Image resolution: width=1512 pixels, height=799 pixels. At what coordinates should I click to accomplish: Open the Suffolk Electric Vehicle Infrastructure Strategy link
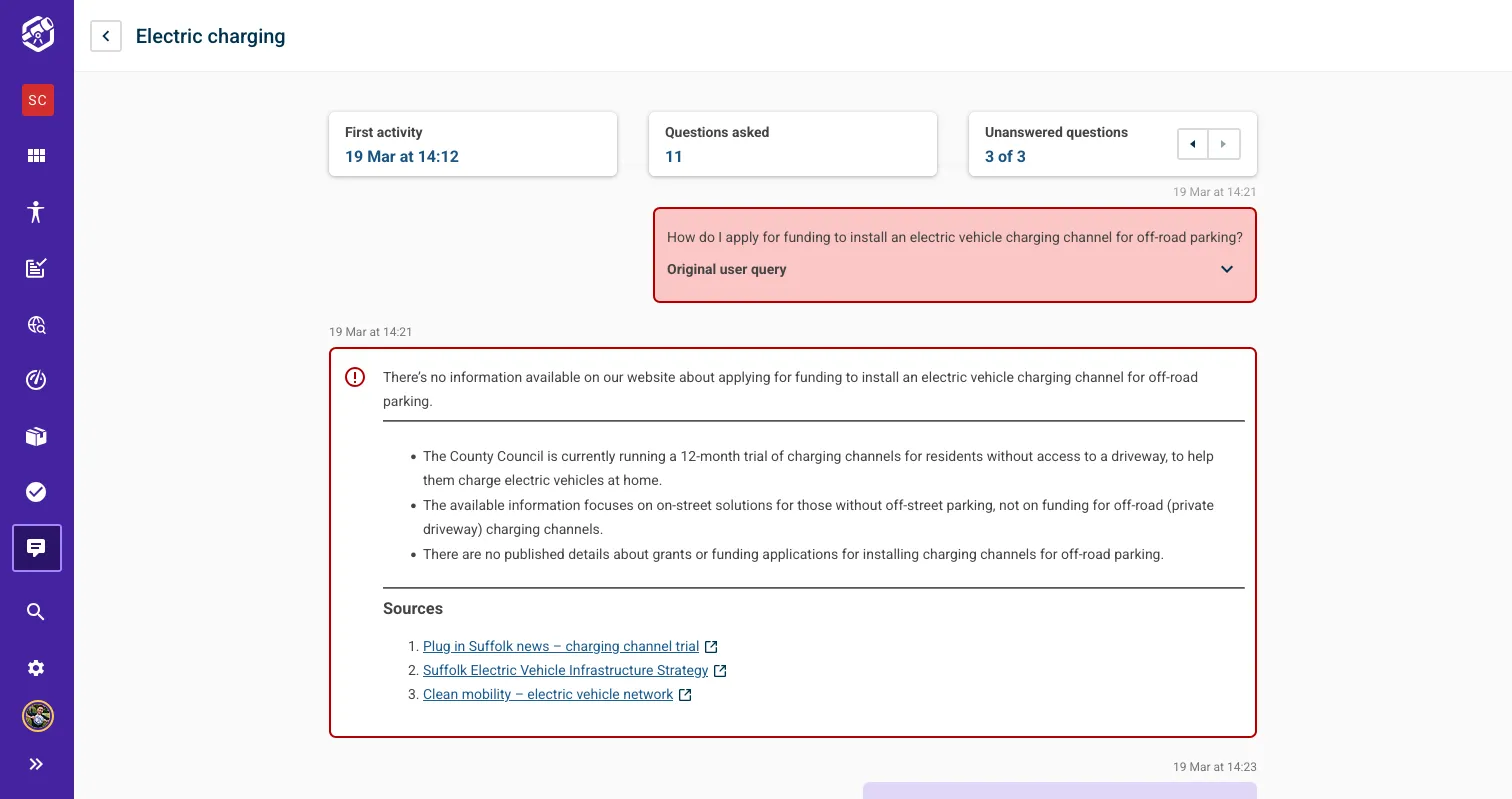566,670
